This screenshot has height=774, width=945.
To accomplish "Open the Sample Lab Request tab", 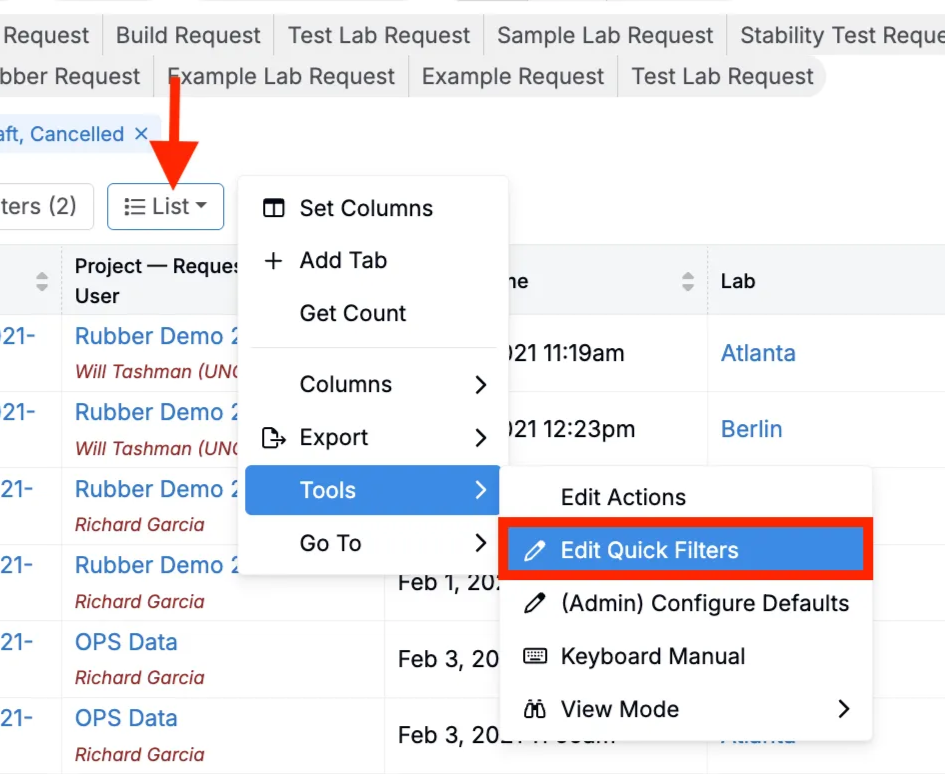I will click(x=605, y=36).
